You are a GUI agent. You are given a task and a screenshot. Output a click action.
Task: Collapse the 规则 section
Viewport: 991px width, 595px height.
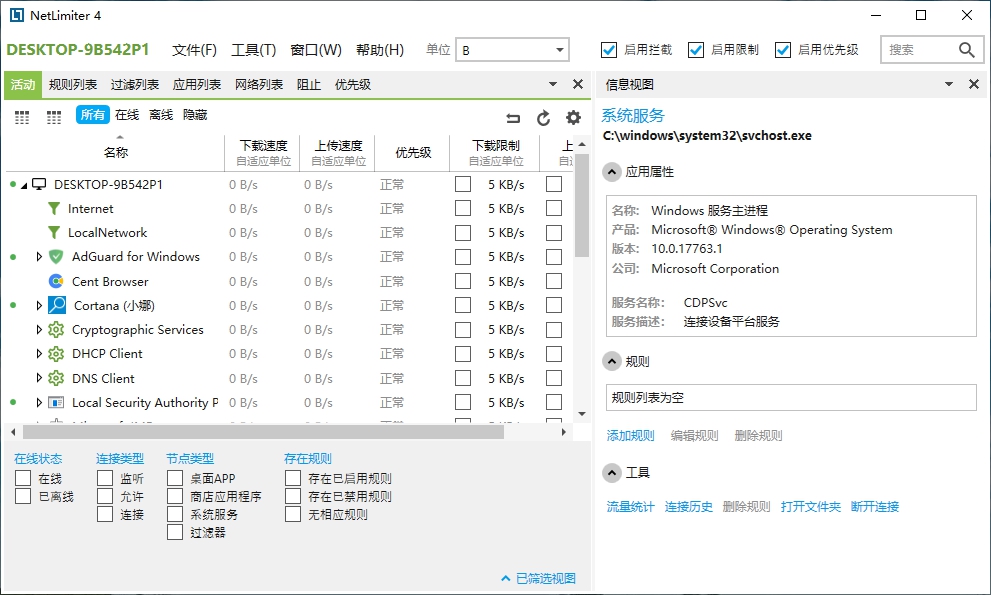612,362
